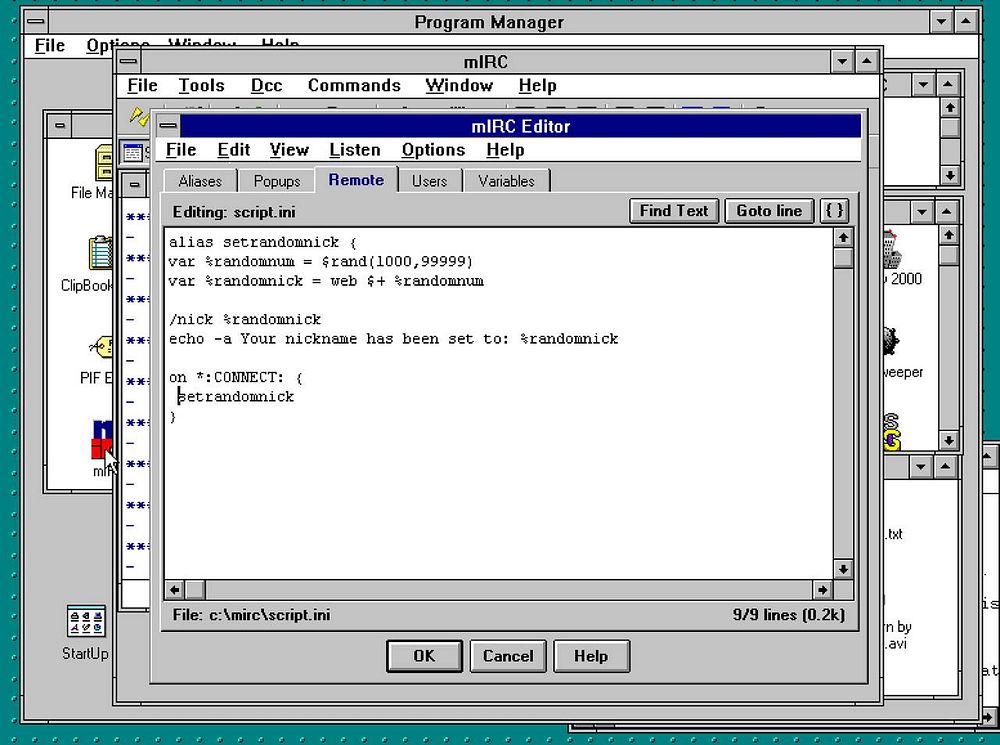Select the Popups tab

pos(277,181)
